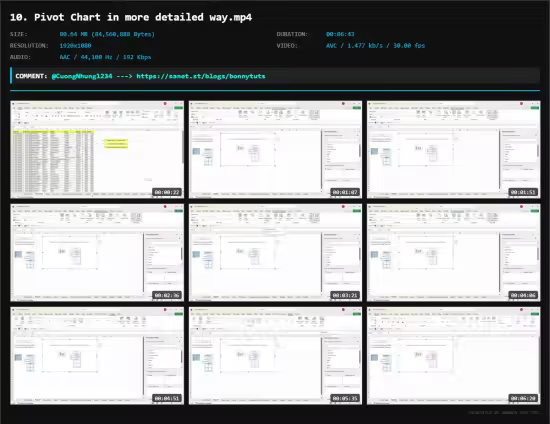Image resolution: width=550 pixels, height=424 pixels.
Task: View the video frame at 00:06:20
Action: pos(454,356)
